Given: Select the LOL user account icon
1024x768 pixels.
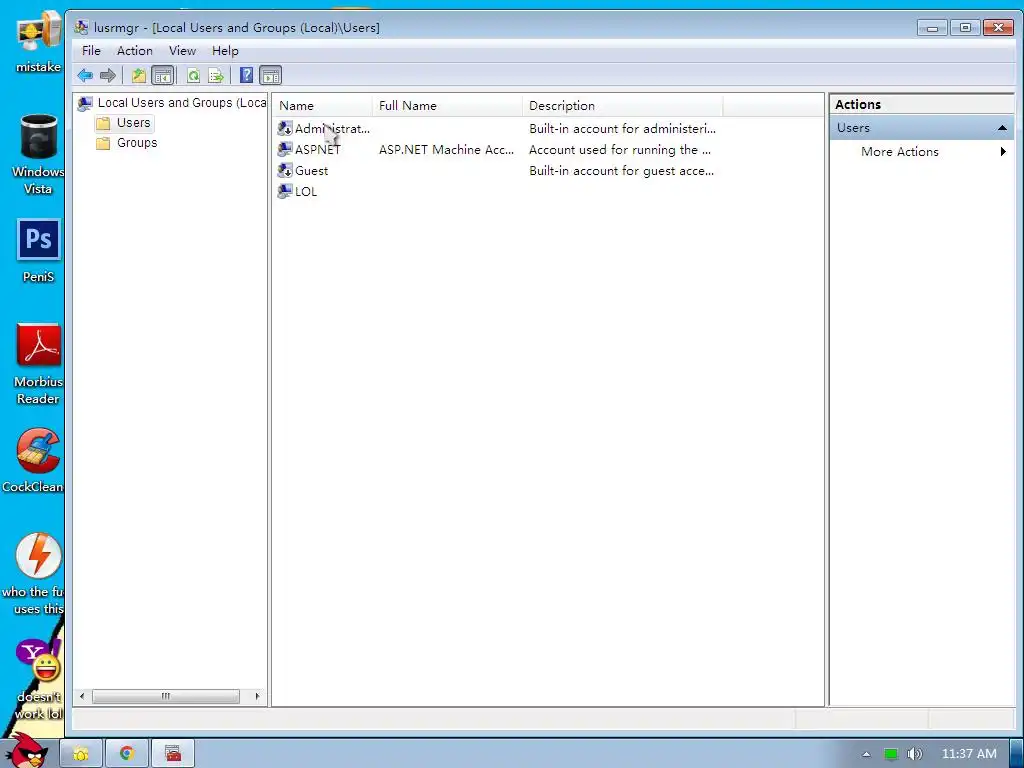Looking at the screenshot, I should click(285, 191).
